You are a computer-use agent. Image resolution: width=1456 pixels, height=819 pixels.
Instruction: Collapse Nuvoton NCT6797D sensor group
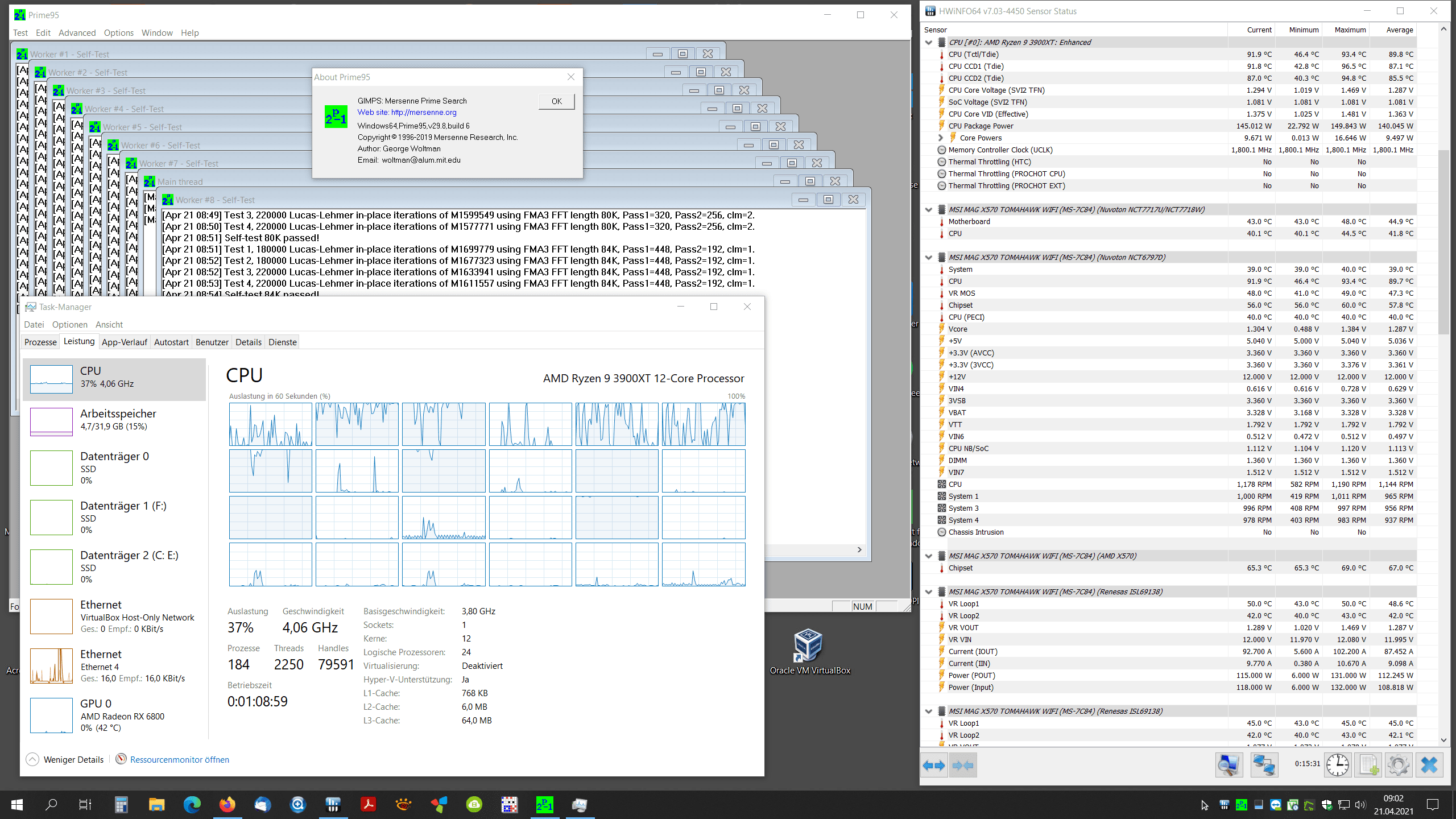(x=929, y=257)
